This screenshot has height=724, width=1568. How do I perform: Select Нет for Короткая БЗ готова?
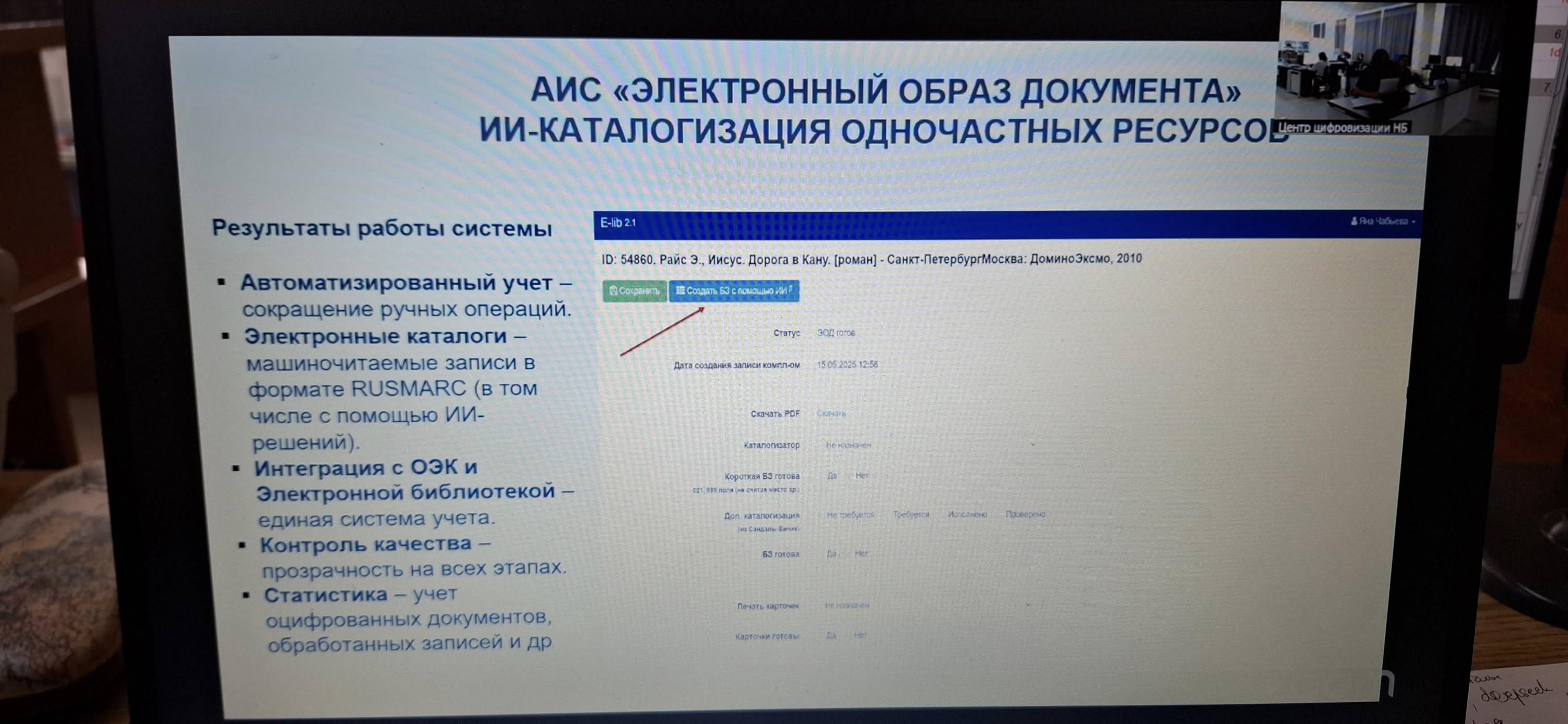[x=861, y=476]
